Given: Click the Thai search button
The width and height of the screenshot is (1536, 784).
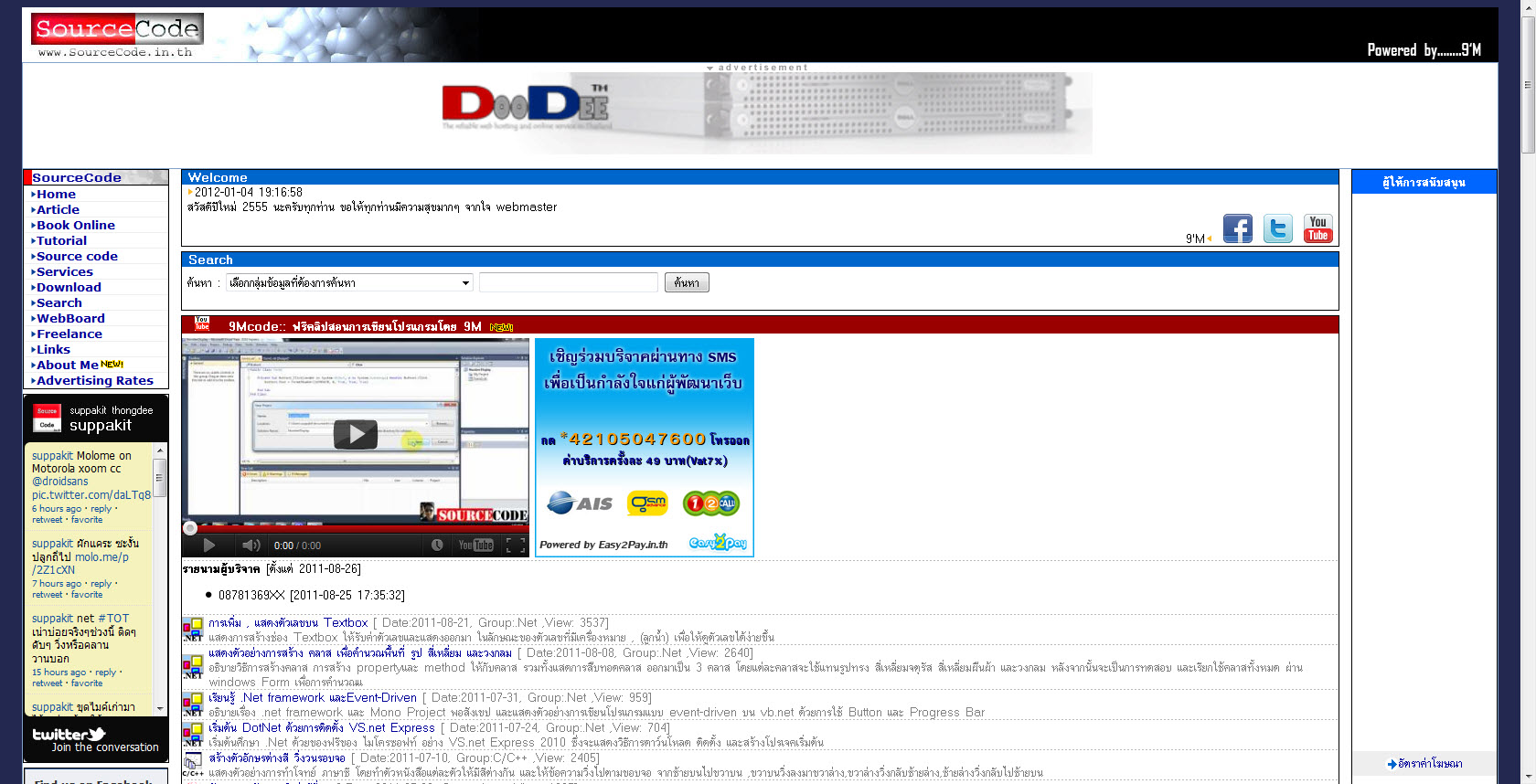Looking at the screenshot, I should pos(687,282).
